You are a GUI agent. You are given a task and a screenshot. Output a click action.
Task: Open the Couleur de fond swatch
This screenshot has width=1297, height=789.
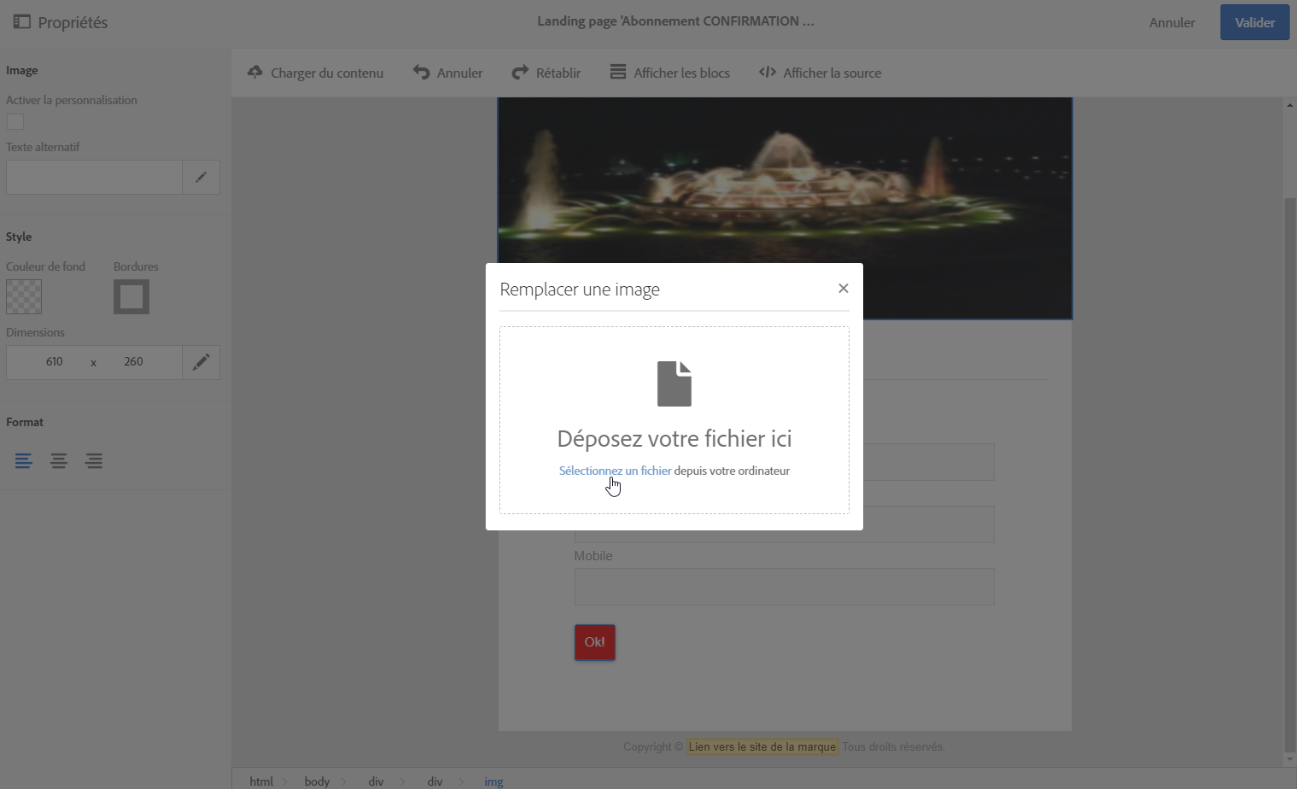pyautogui.click(x=24, y=297)
